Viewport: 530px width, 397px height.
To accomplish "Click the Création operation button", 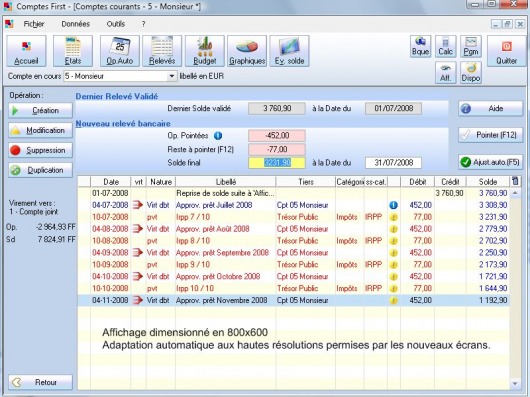I will pos(40,110).
